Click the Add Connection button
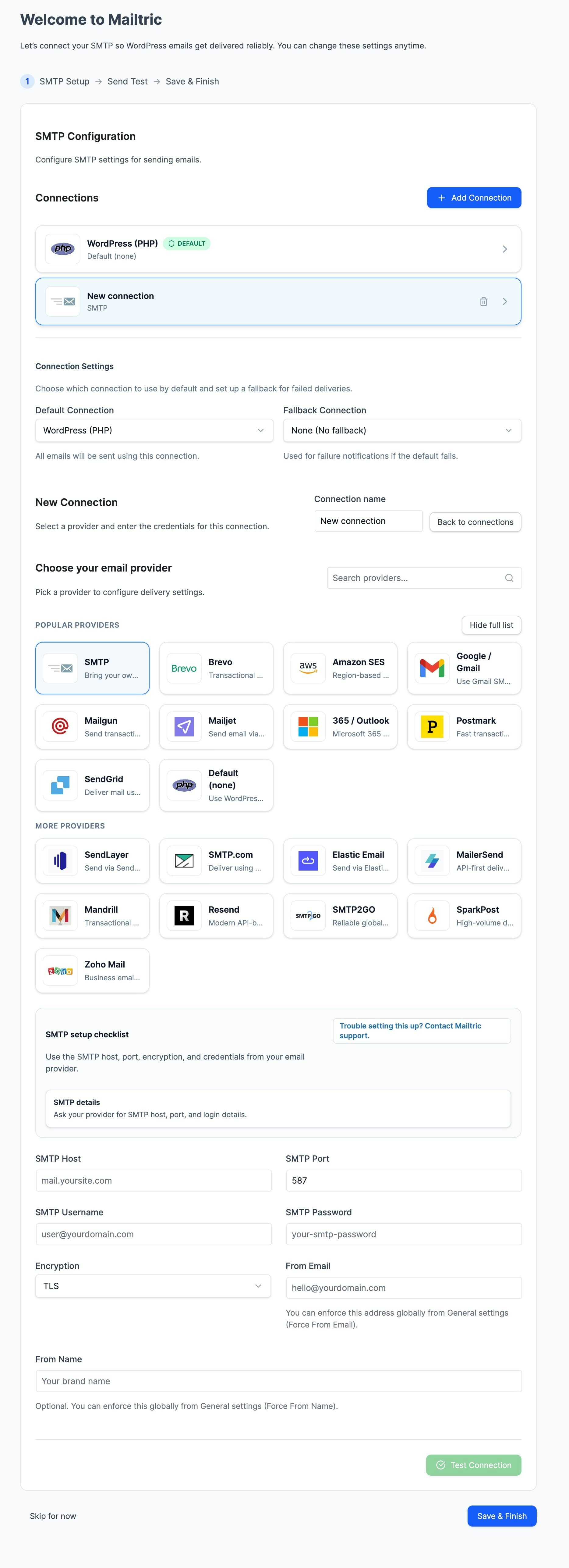This screenshot has width=569, height=1568. coord(474,198)
